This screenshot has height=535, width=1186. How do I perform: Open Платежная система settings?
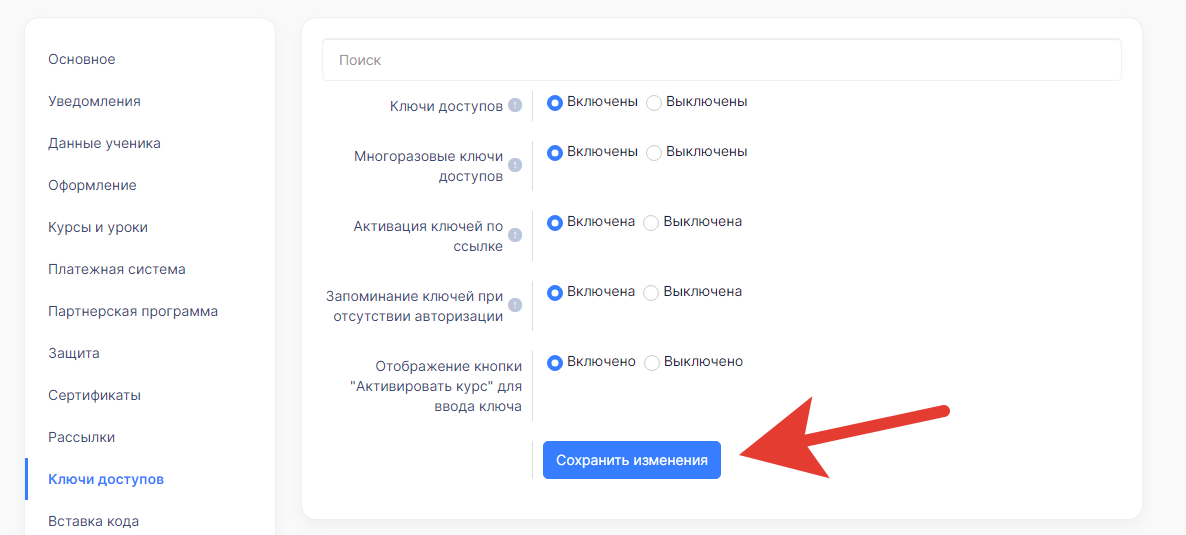pos(117,269)
